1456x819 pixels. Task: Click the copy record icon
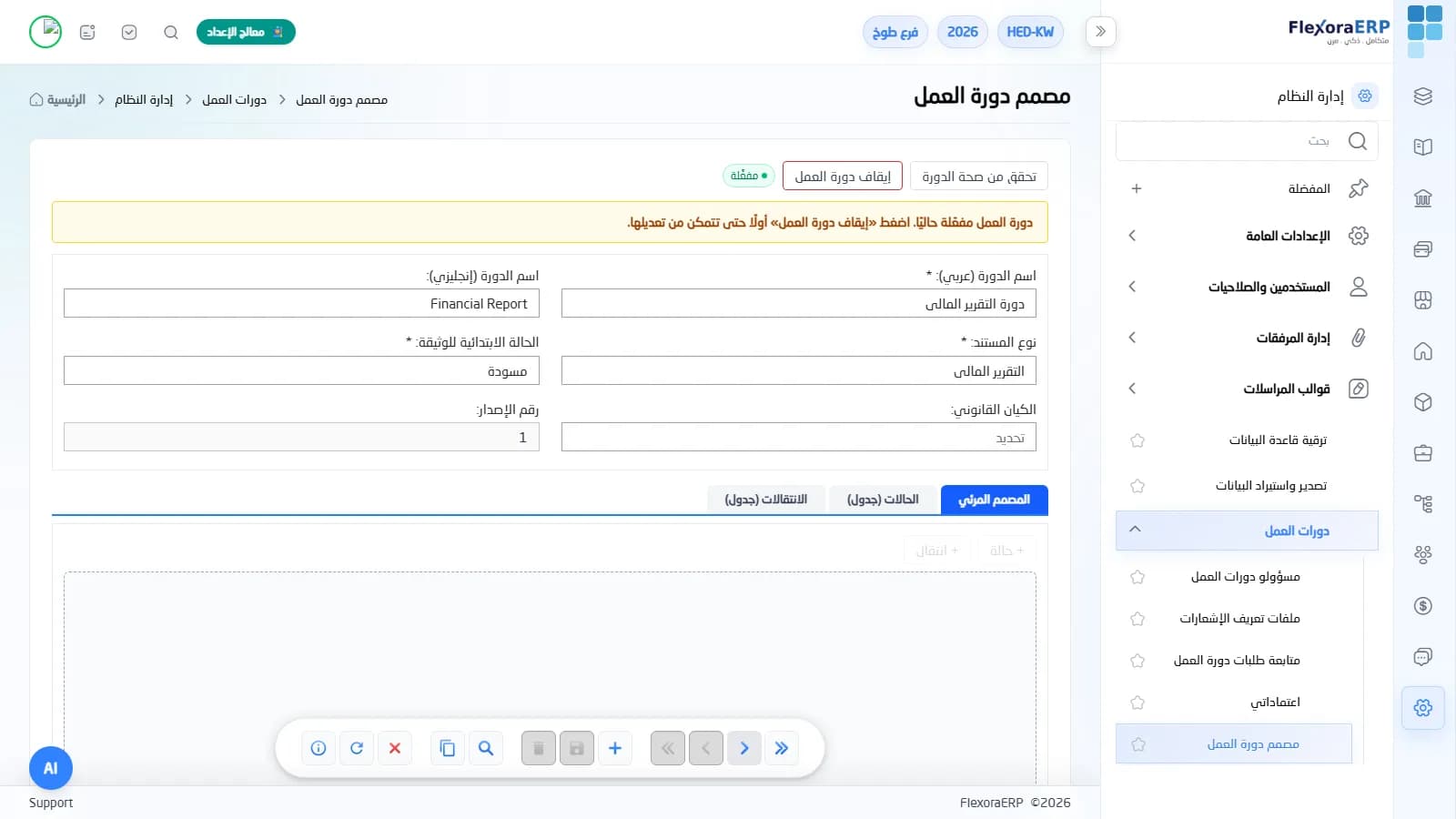[448, 748]
